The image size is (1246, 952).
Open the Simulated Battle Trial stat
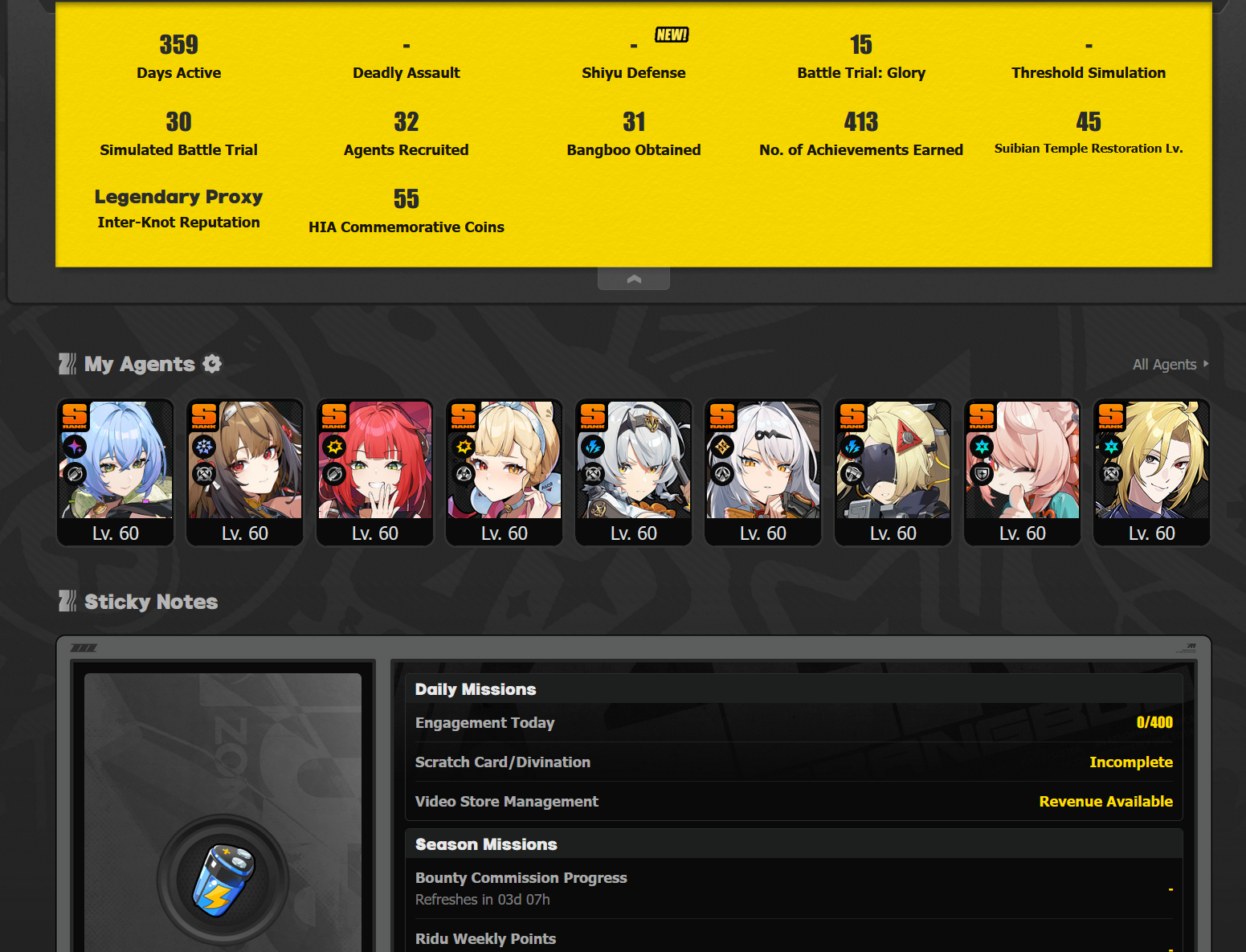[x=178, y=133]
